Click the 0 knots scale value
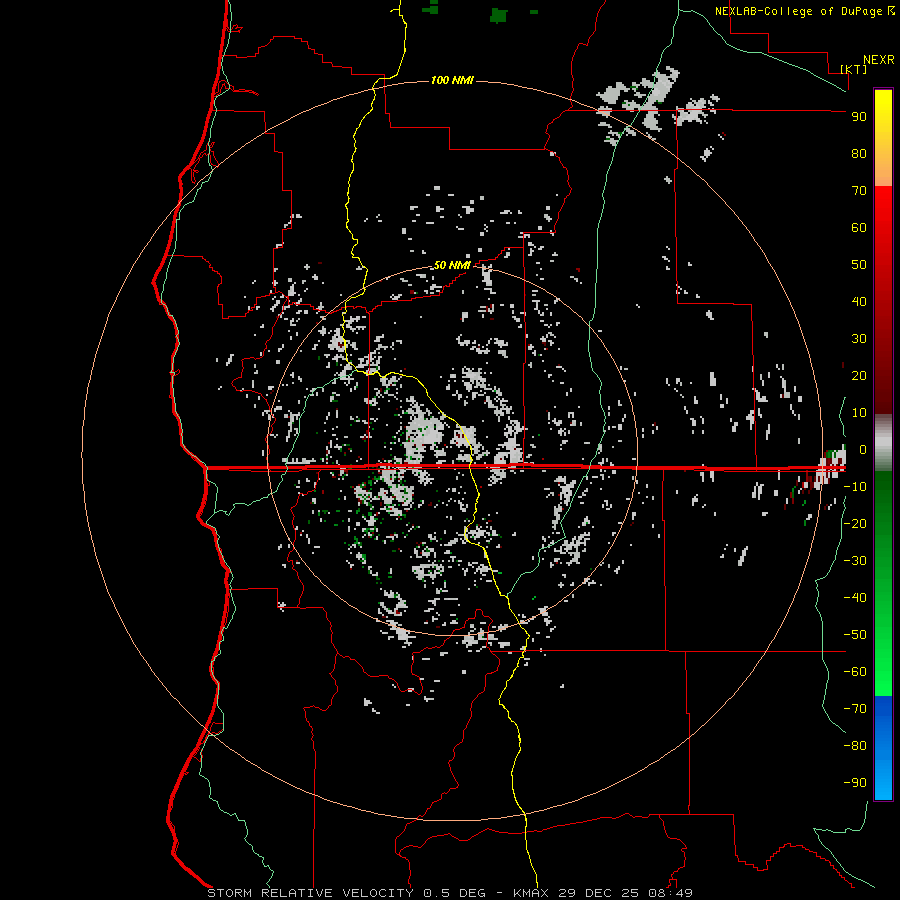 pos(862,449)
